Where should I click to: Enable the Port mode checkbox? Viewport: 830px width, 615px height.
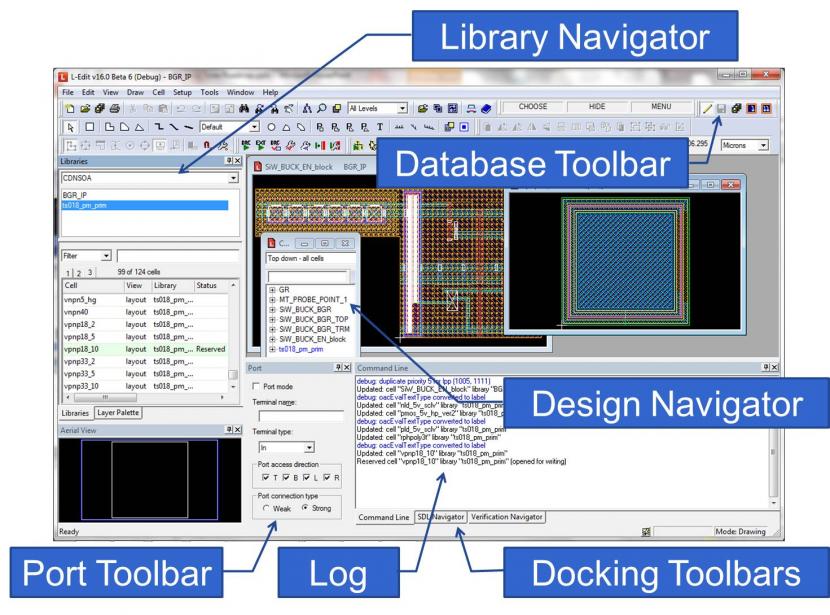point(256,386)
